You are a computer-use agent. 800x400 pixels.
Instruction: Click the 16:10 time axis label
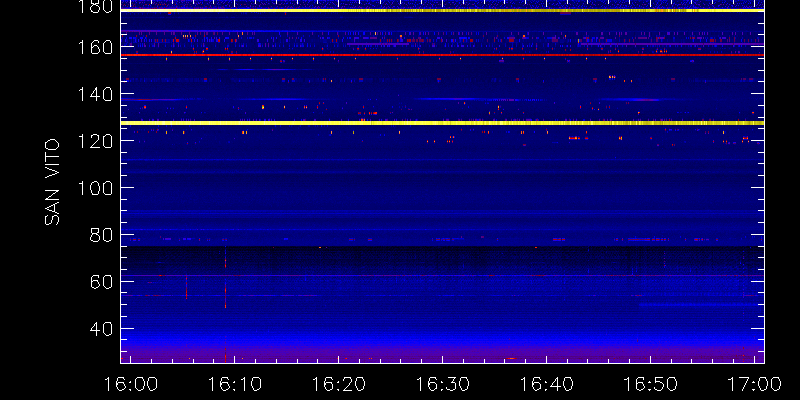click(x=234, y=384)
